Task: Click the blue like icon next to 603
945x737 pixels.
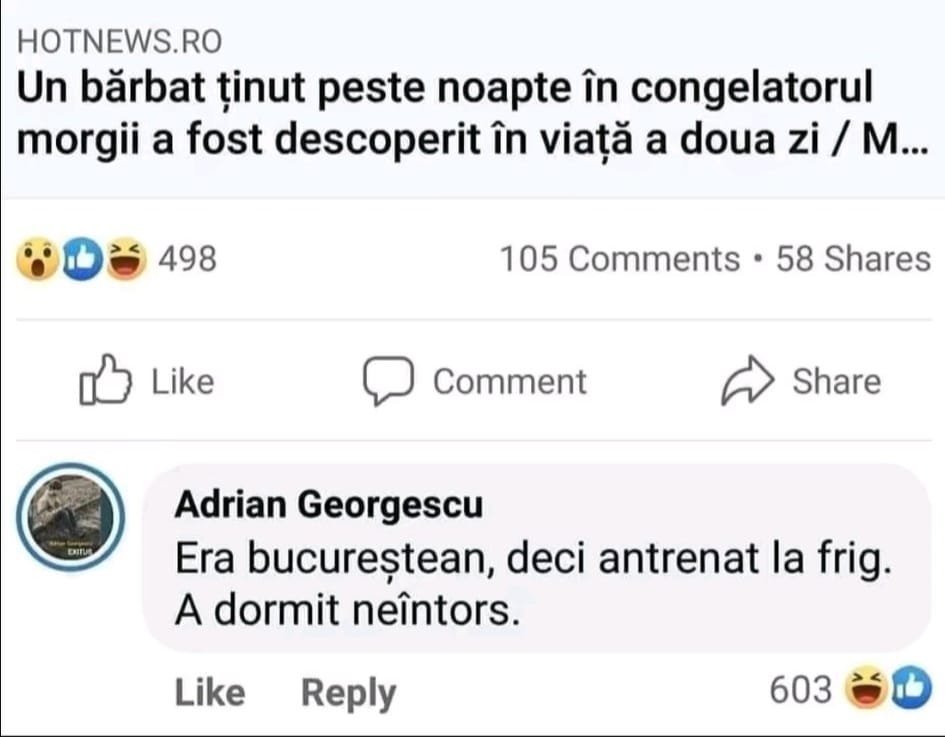Action: 909,688
